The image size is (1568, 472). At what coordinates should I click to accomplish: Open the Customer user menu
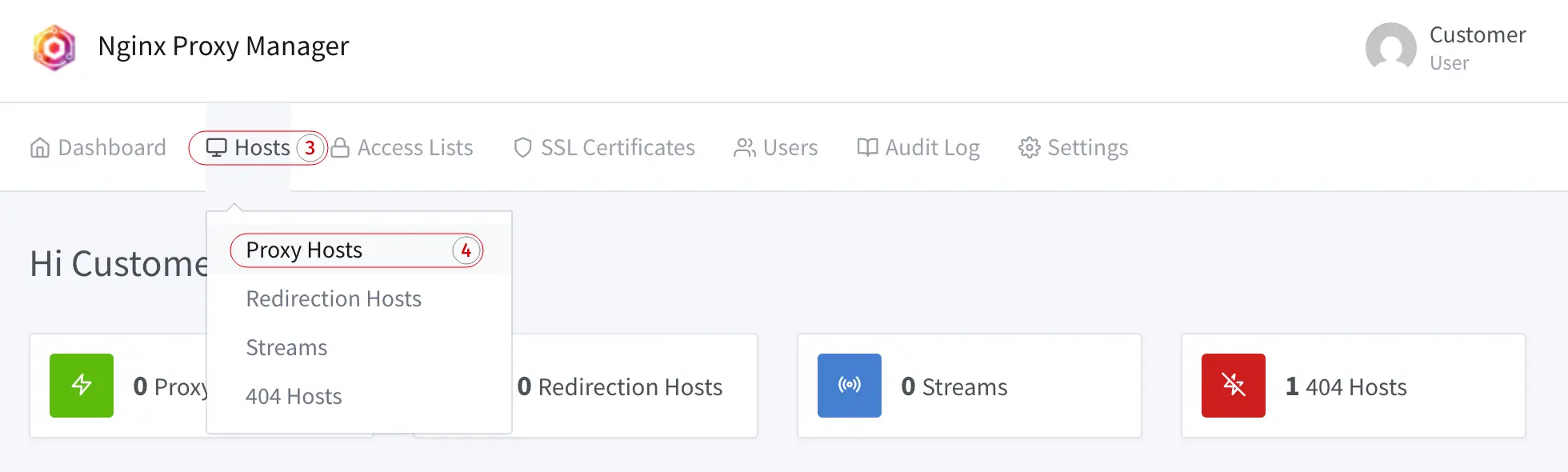(1446, 48)
